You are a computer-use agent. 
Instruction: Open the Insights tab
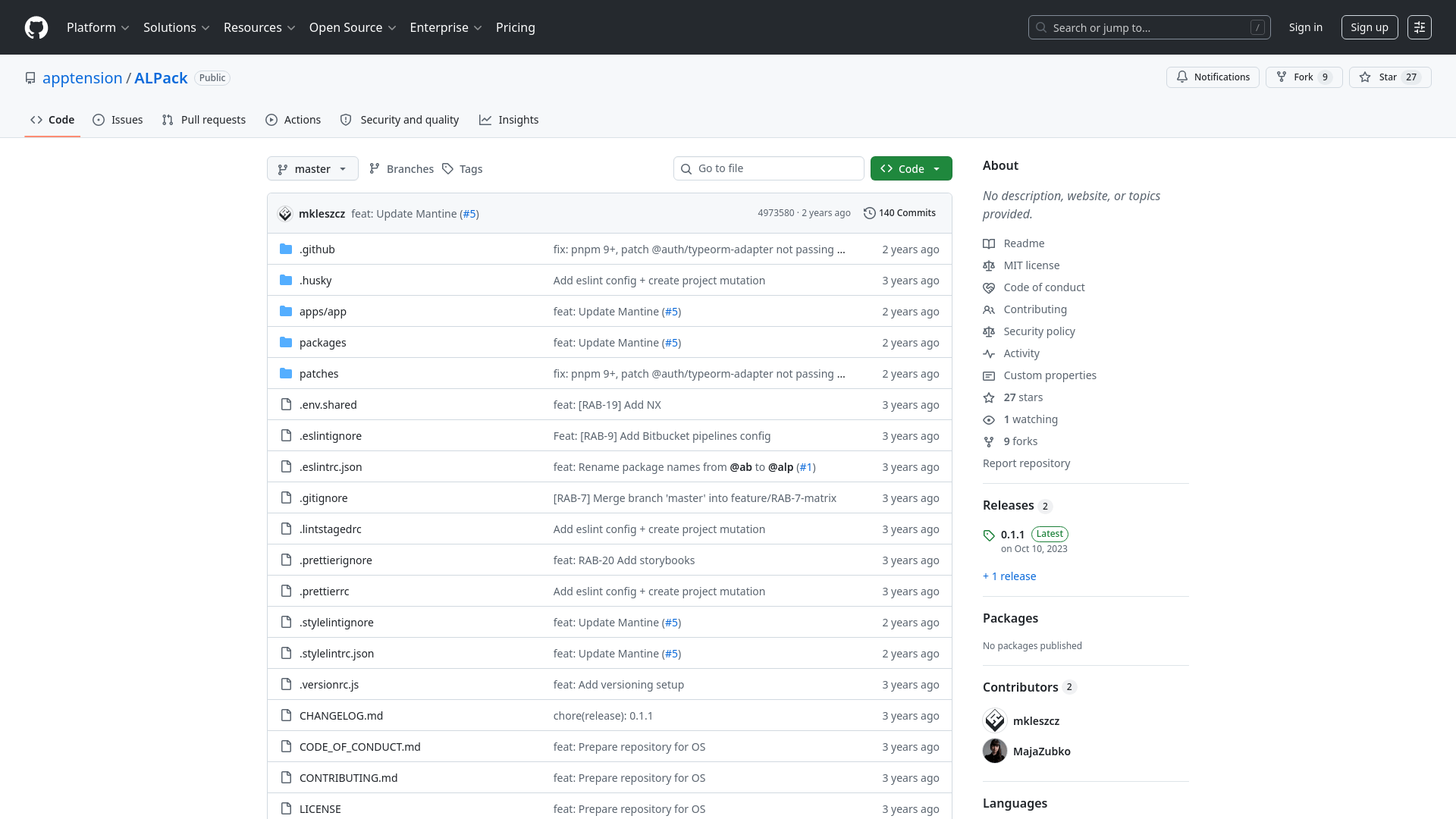pos(509,120)
